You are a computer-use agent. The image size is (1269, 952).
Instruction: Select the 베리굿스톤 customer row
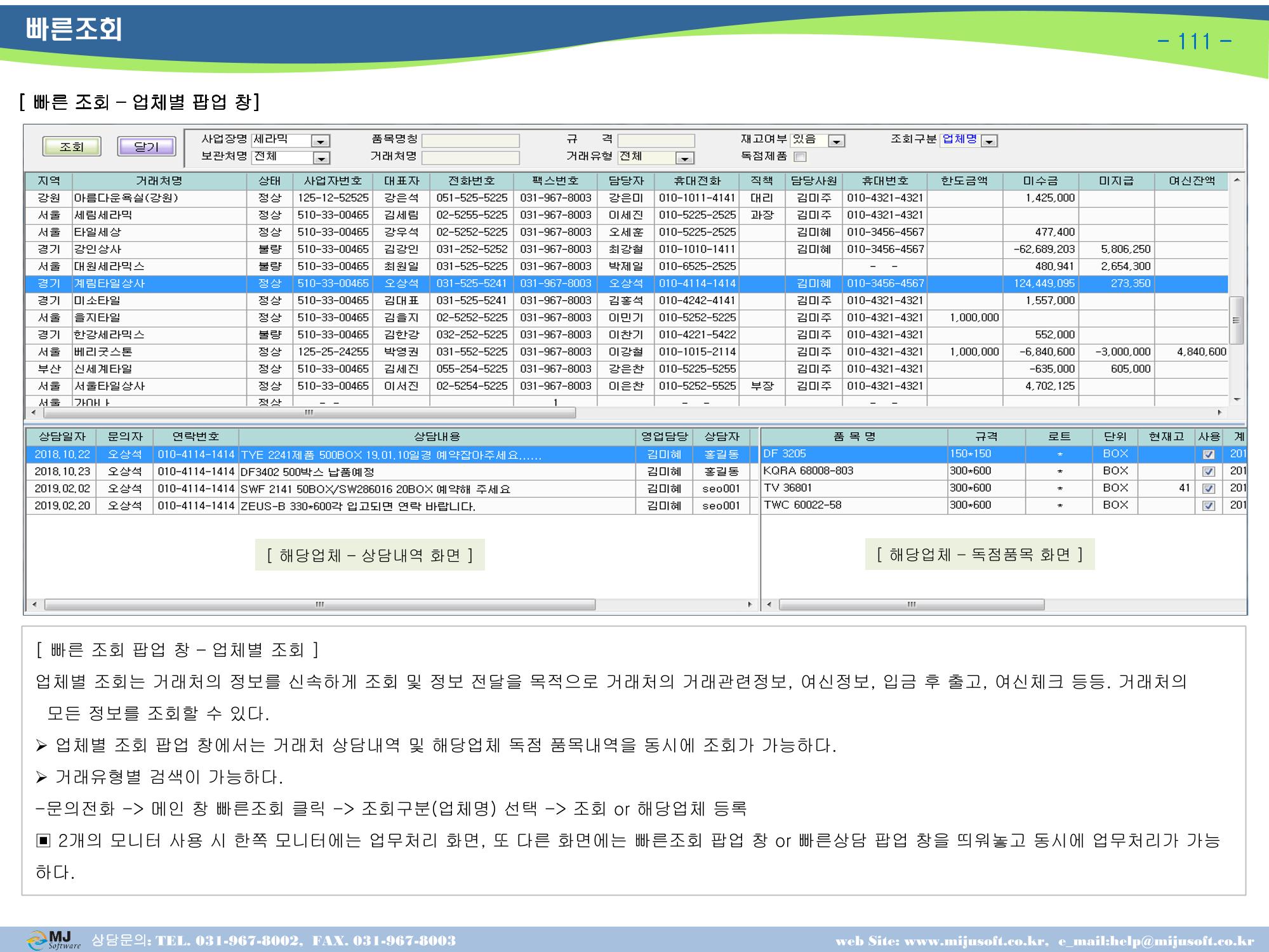coord(627,352)
